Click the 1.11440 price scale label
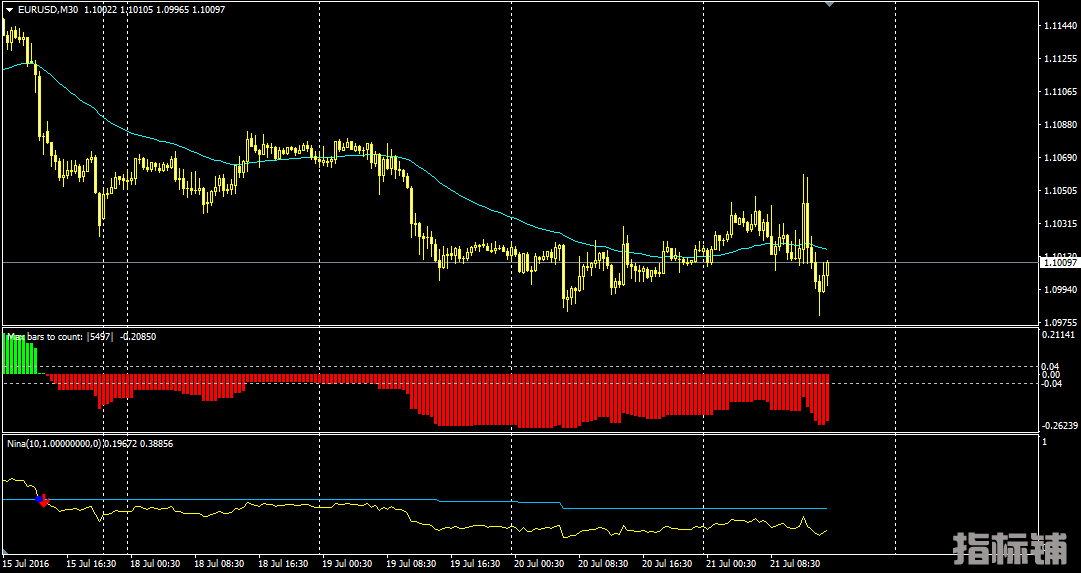Viewport: 1081px width, 573px height. (1059, 25)
